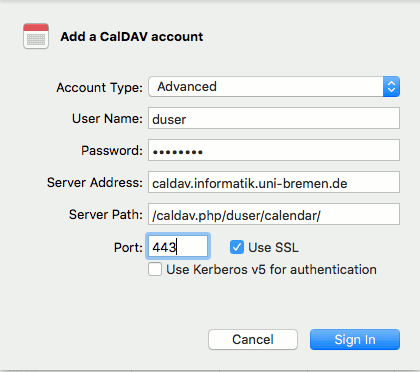
Task: Edit the Server Path field
Action: click(274, 214)
